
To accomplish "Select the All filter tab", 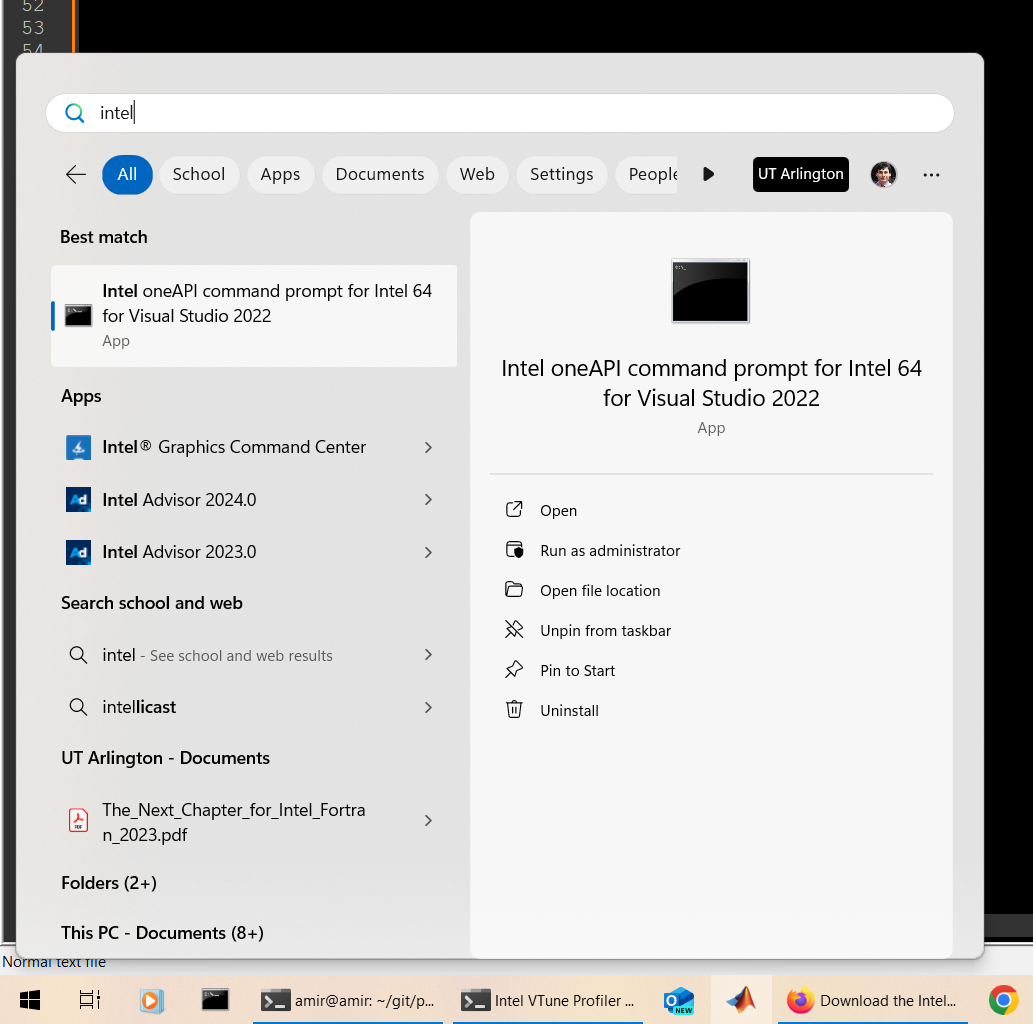I will click(127, 175).
